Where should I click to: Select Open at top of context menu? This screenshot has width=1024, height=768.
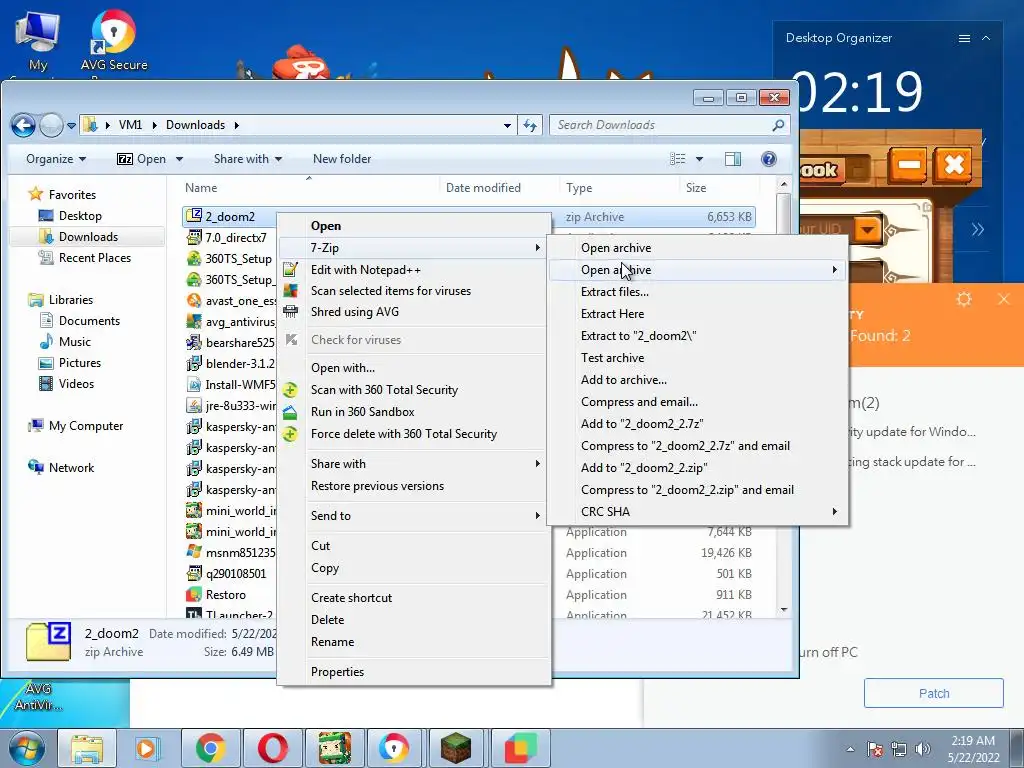(414, 226)
